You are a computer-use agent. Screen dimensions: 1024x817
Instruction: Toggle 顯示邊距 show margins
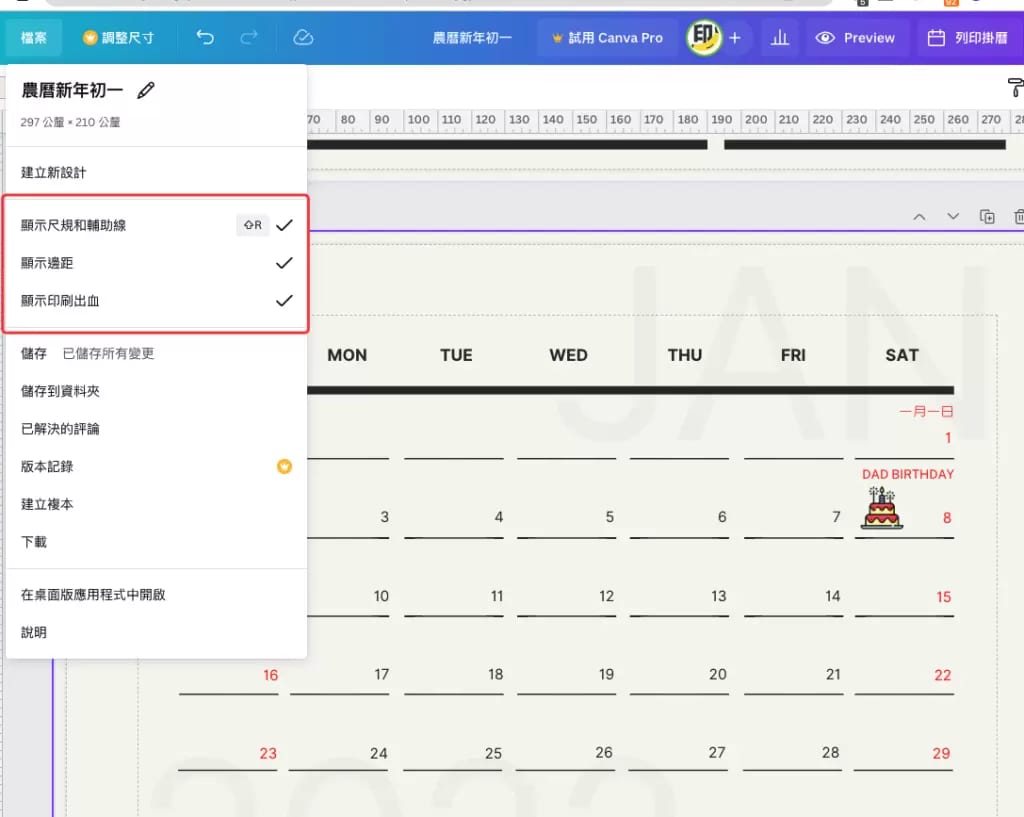pyautogui.click(x=155, y=263)
